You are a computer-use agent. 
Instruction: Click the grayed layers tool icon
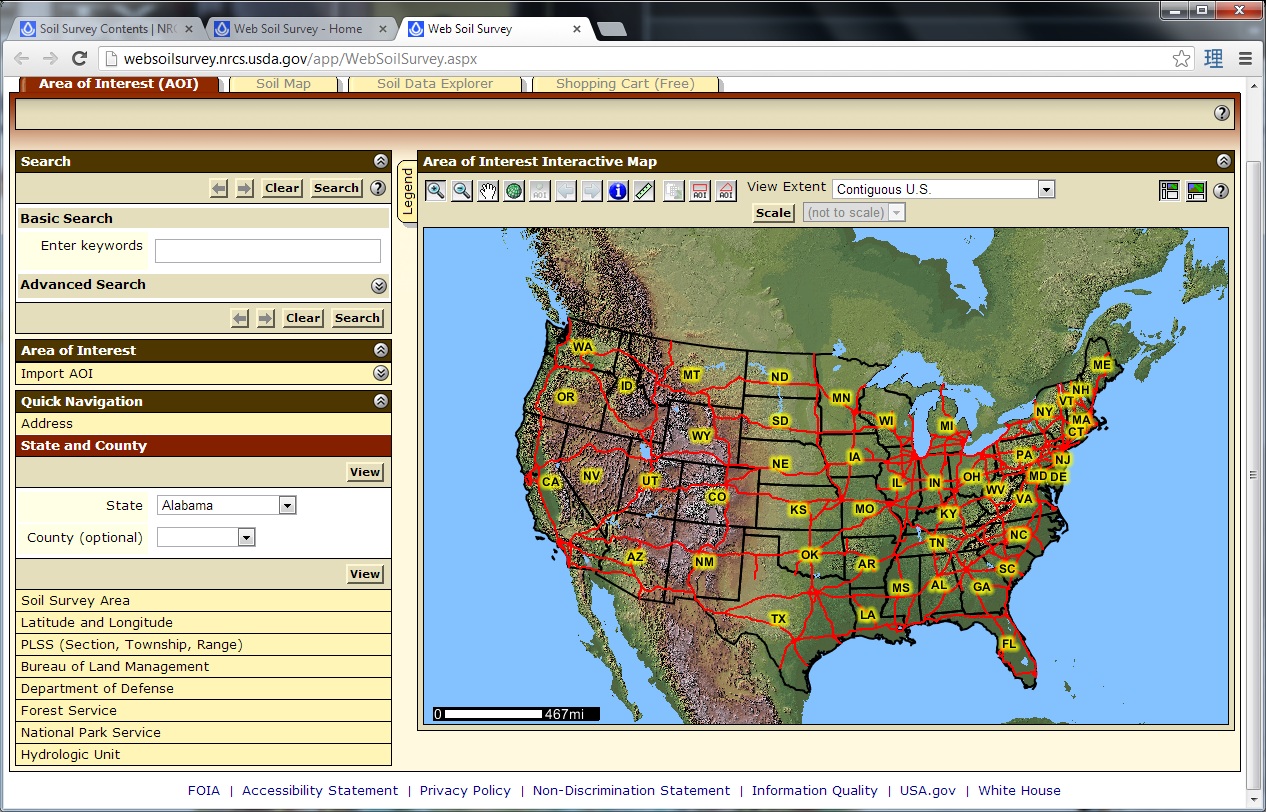click(674, 190)
